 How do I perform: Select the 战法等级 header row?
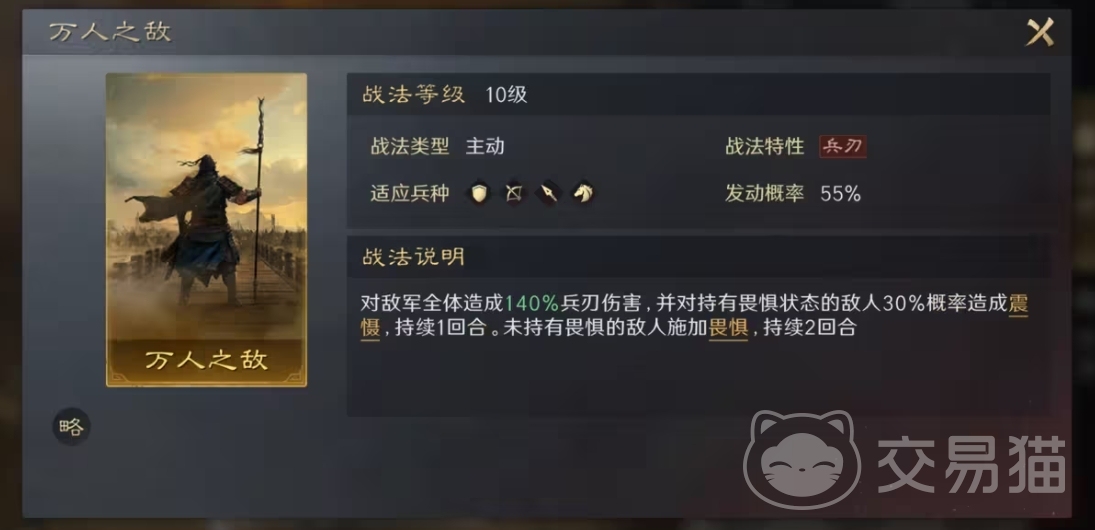point(698,94)
